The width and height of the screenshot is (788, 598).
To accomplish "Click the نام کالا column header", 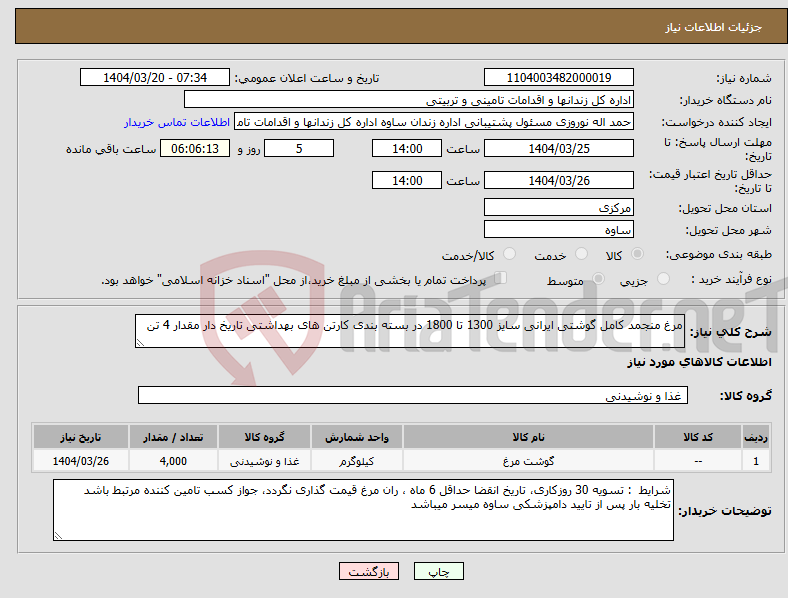I will click(x=528, y=437).
